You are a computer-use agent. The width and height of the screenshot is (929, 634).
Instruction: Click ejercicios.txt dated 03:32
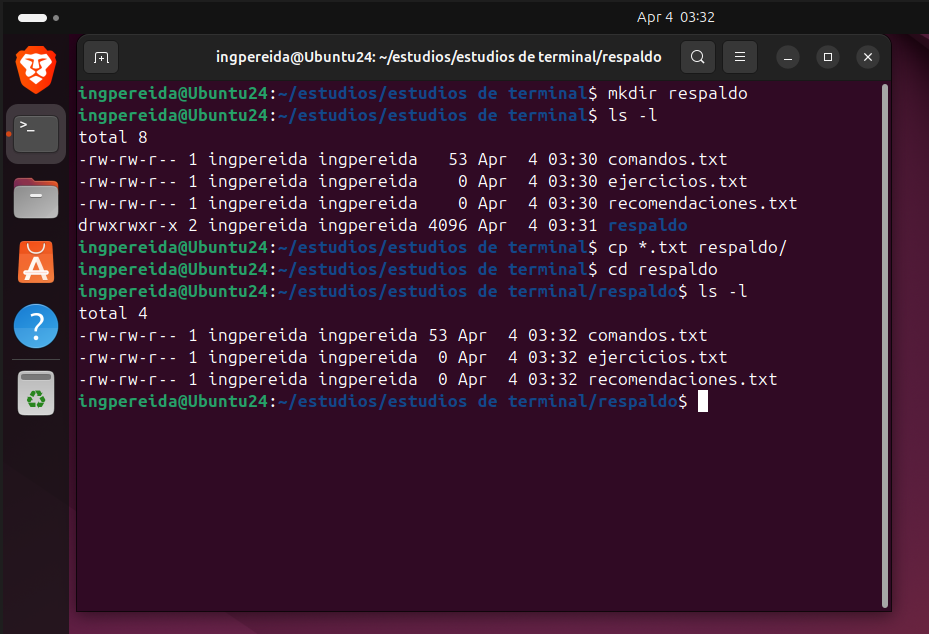[x=657, y=357]
